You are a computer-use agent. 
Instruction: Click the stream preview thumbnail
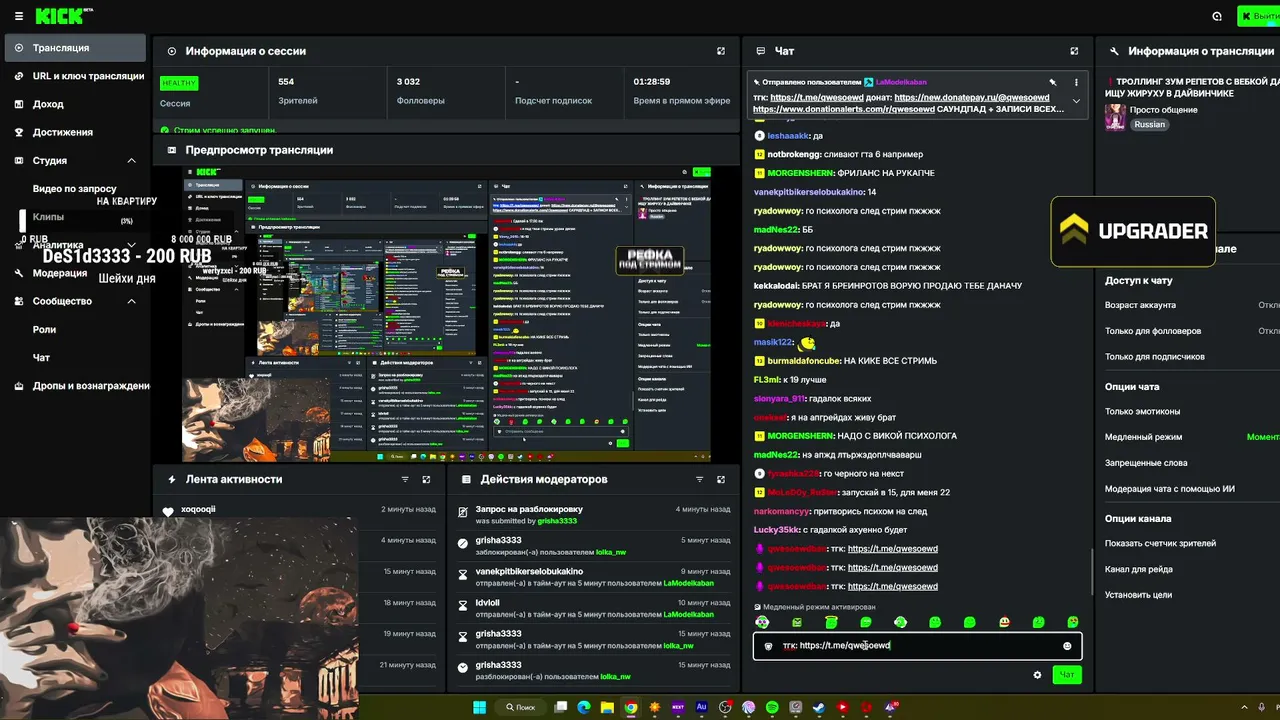point(447,314)
